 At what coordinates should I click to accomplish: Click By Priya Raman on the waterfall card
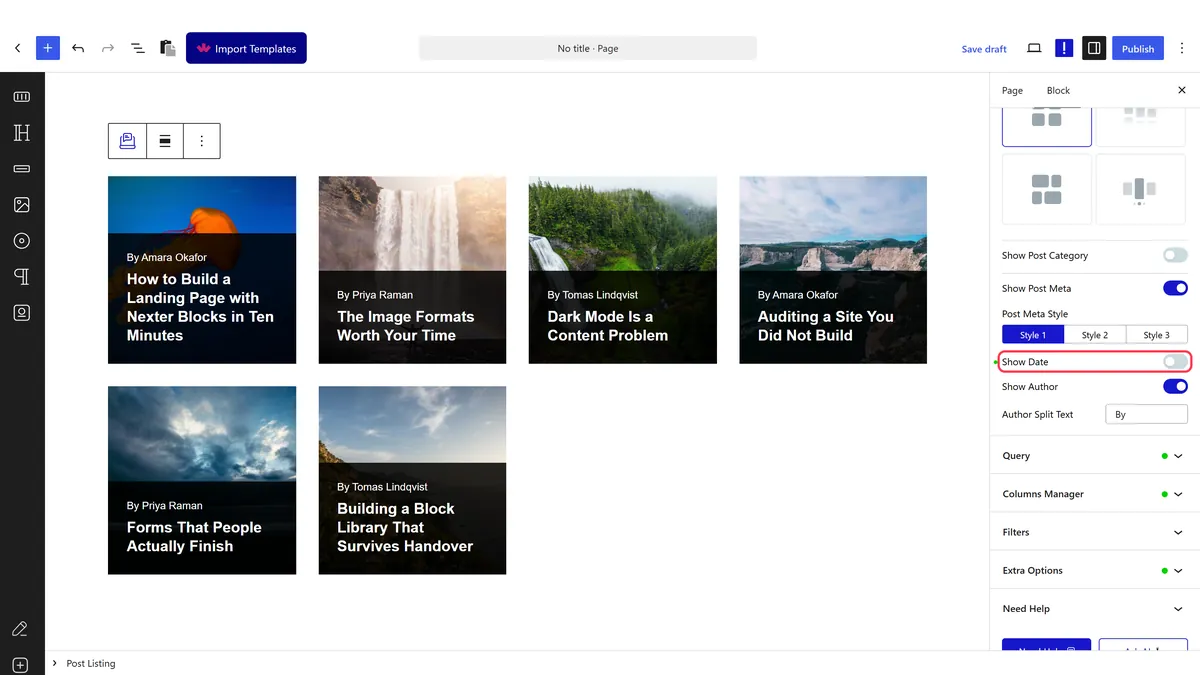[375, 295]
